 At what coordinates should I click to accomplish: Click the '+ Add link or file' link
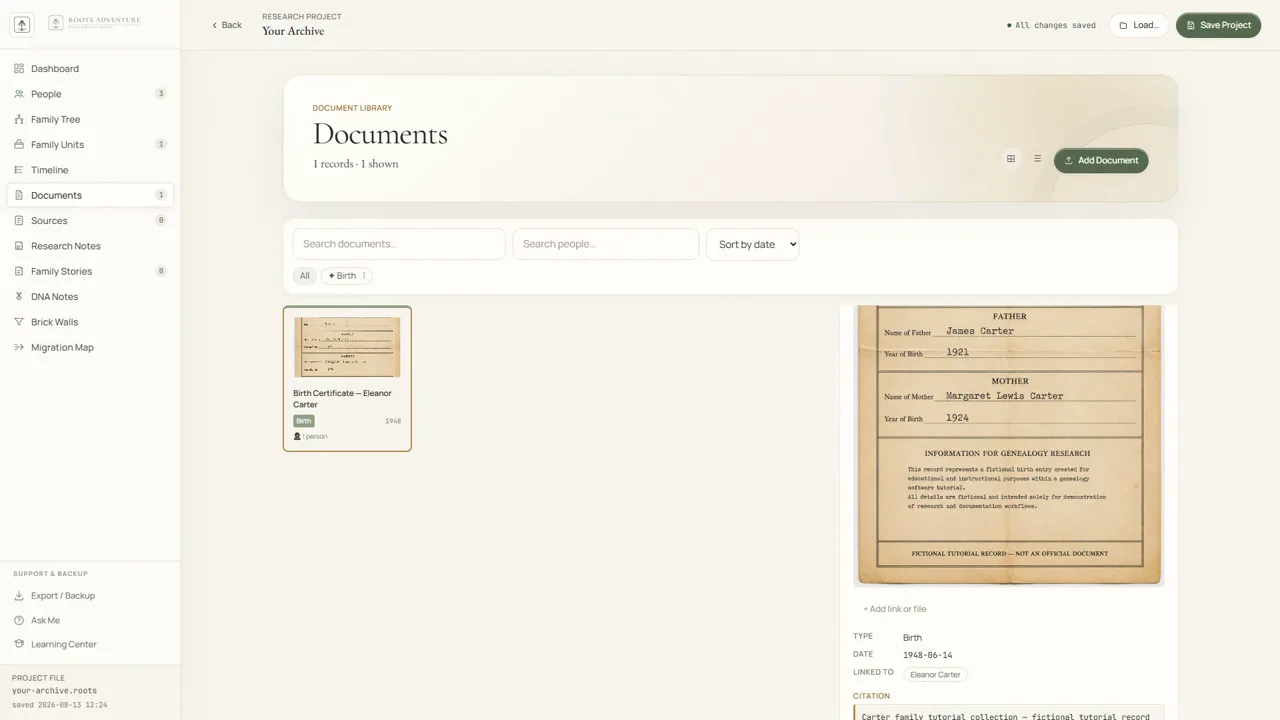point(895,609)
